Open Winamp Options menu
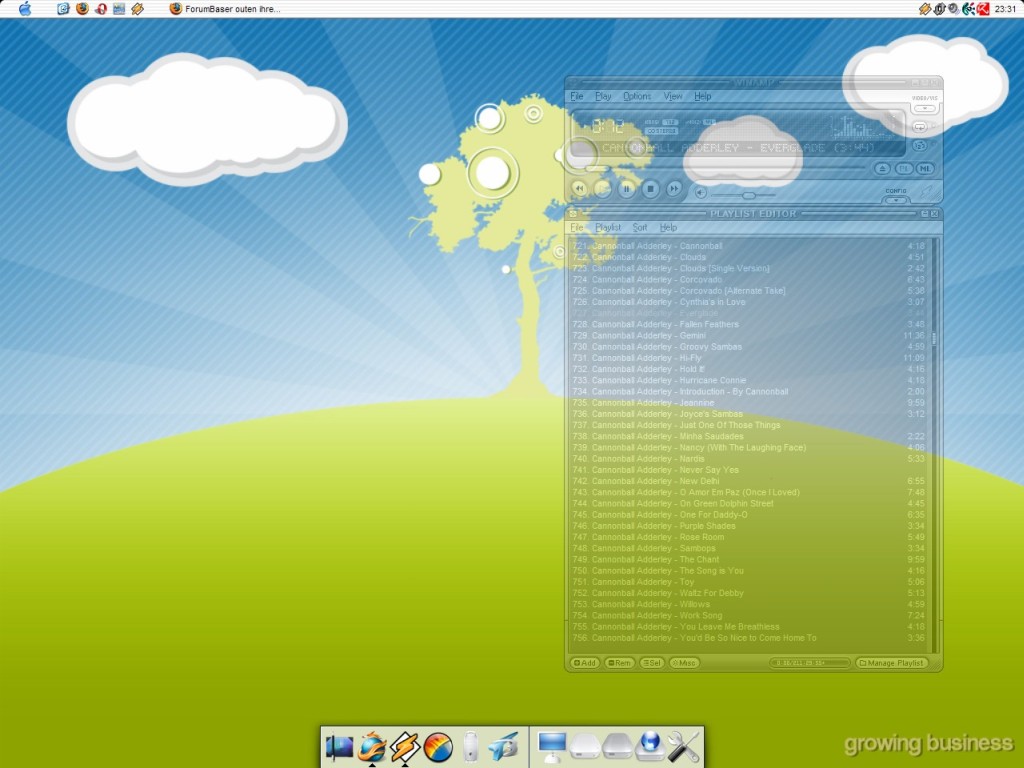Viewport: 1024px width, 768px height. (x=637, y=97)
